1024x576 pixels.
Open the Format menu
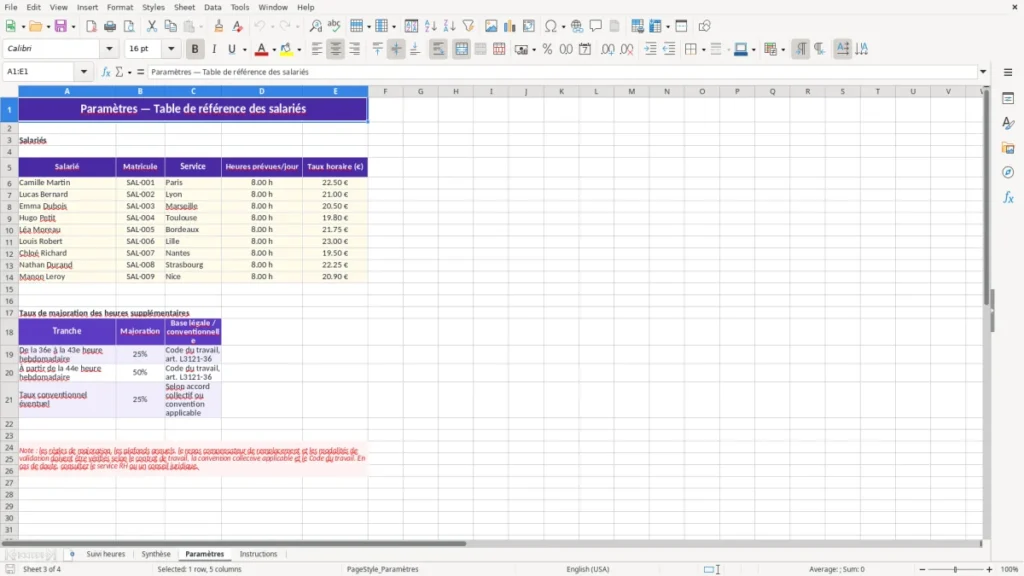click(x=120, y=7)
